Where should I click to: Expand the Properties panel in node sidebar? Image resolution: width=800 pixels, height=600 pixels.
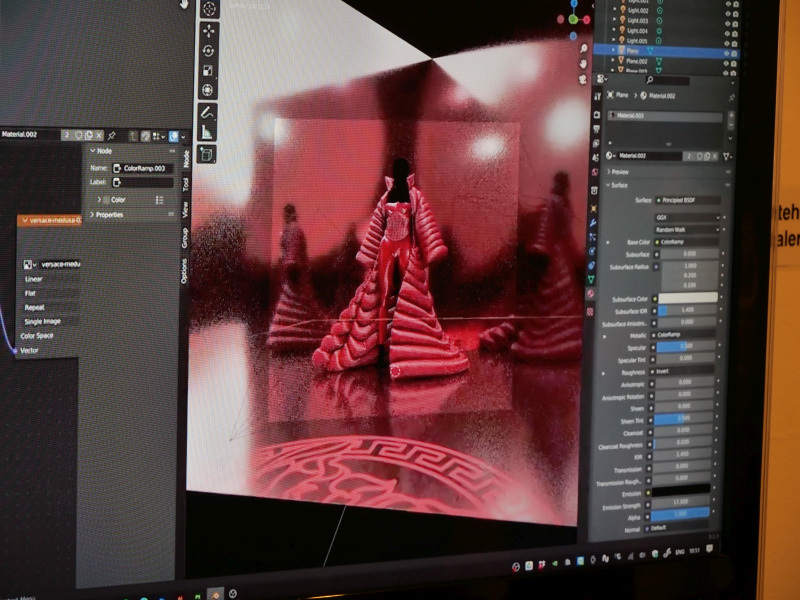click(x=107, y=215)
